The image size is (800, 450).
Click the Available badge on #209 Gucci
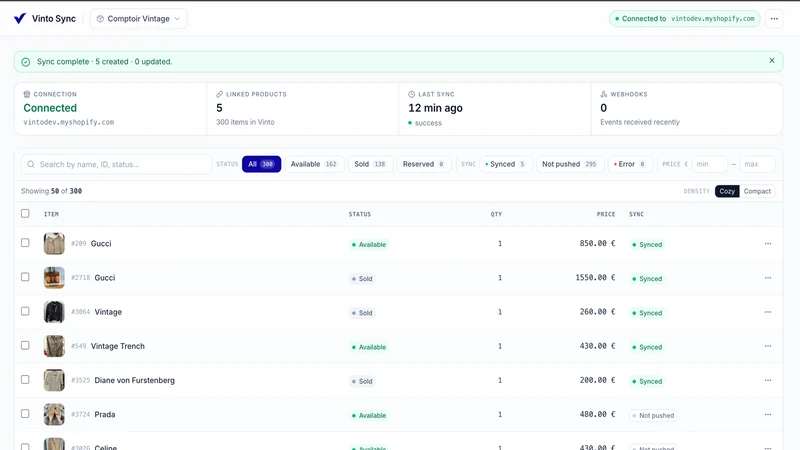[x=369, y=244]
